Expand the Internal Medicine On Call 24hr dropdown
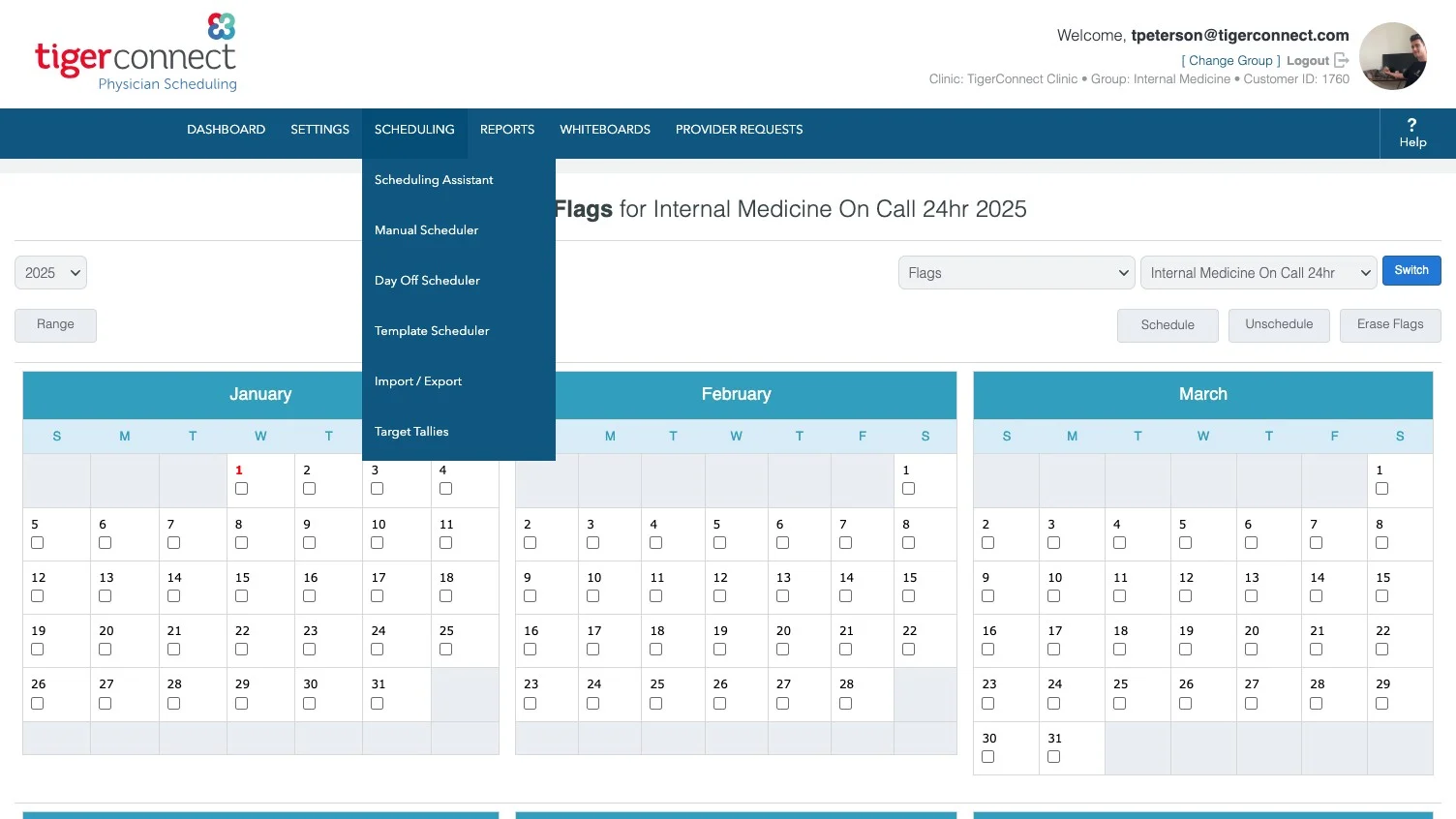This screenshot has height=819, width=1456. [x=1259, y=273]
